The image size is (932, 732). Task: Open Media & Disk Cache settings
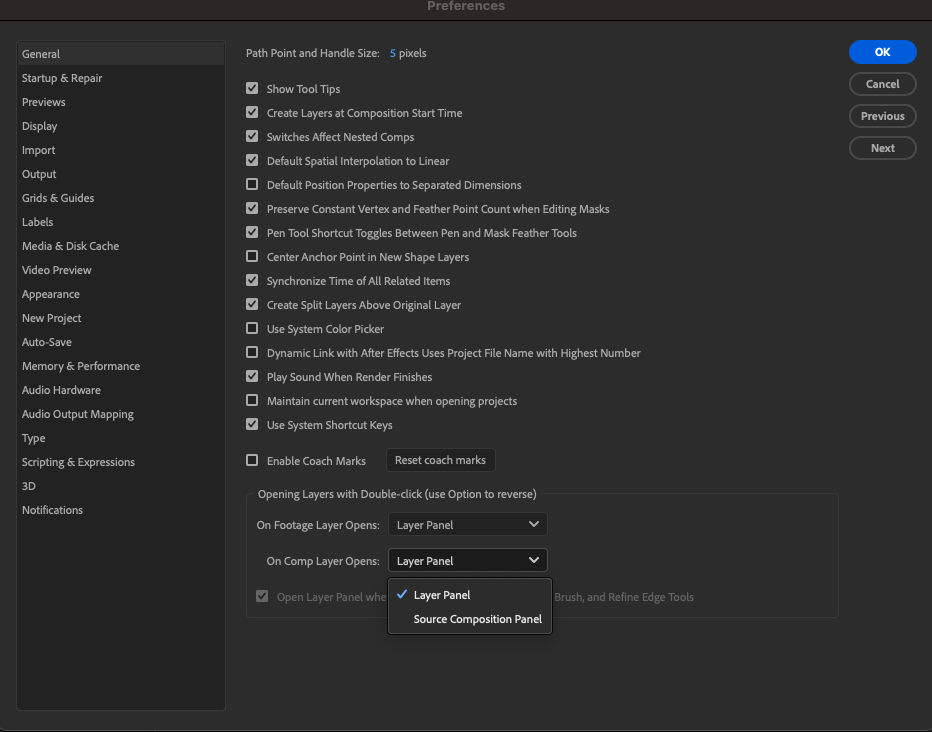70,245
